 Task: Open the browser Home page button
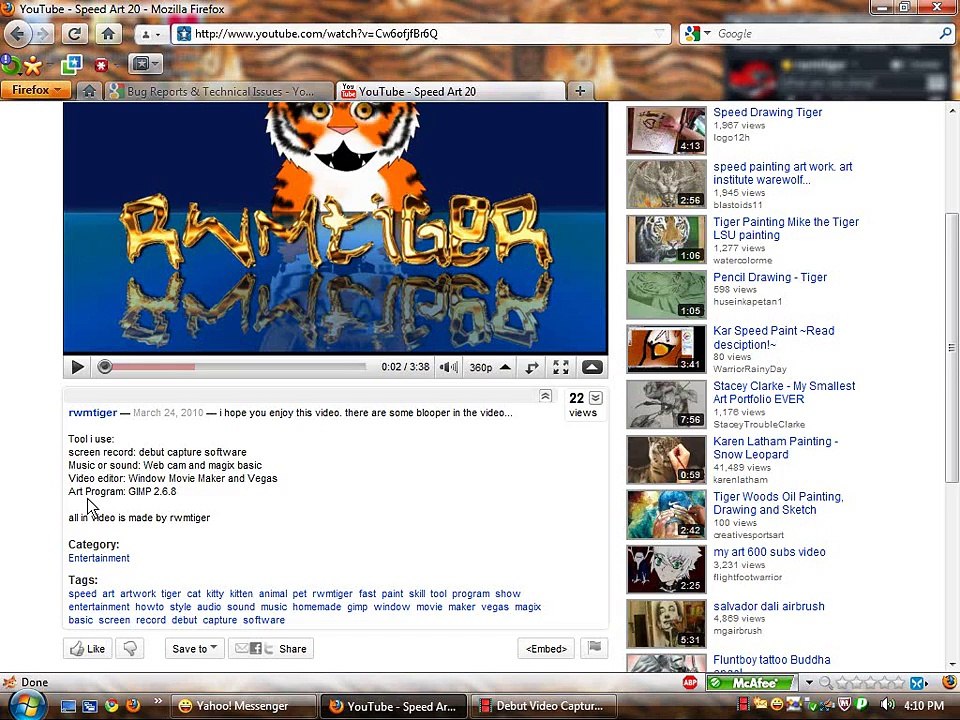[108, 33]
